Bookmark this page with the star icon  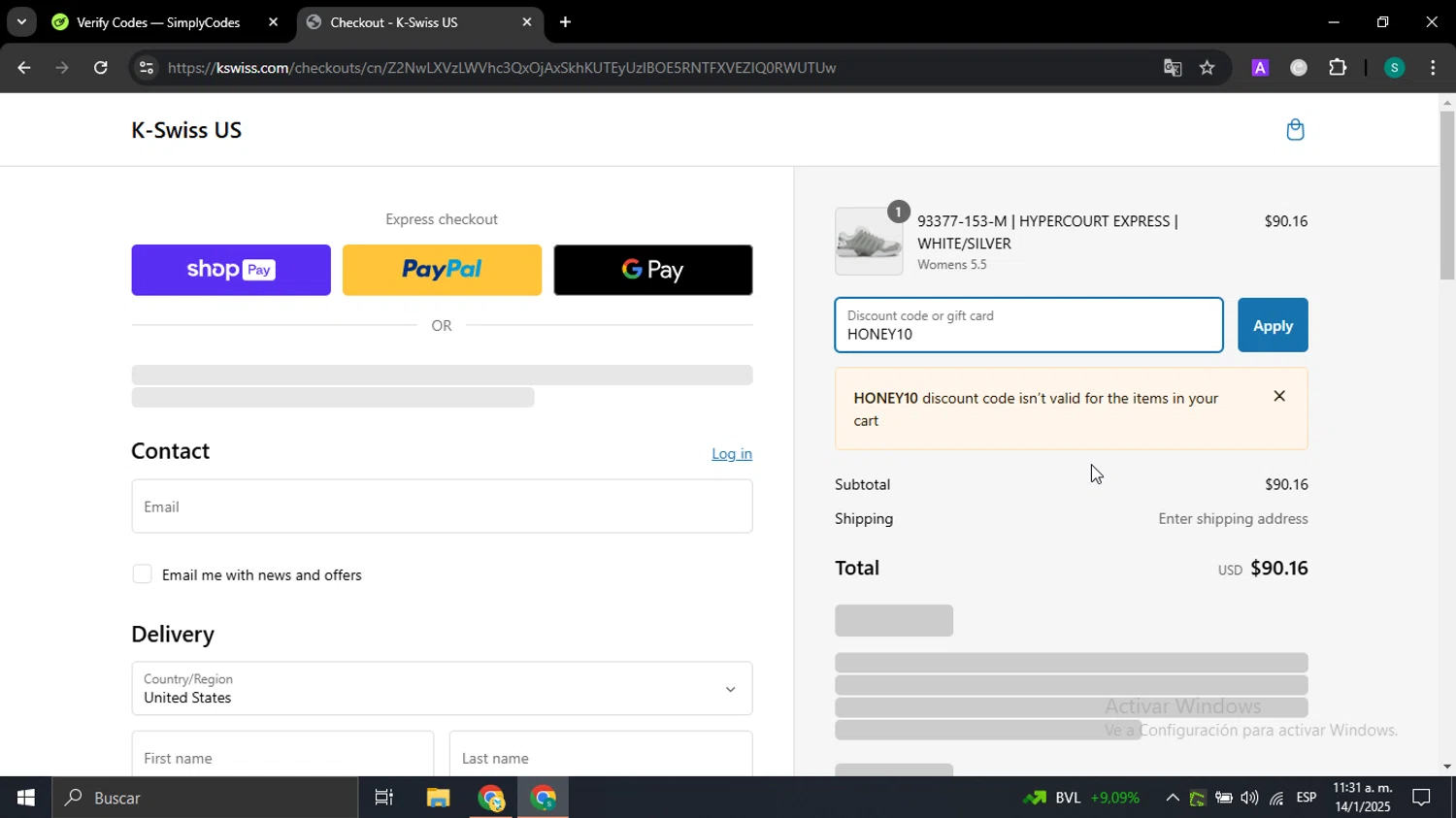tap(1208, 68)
